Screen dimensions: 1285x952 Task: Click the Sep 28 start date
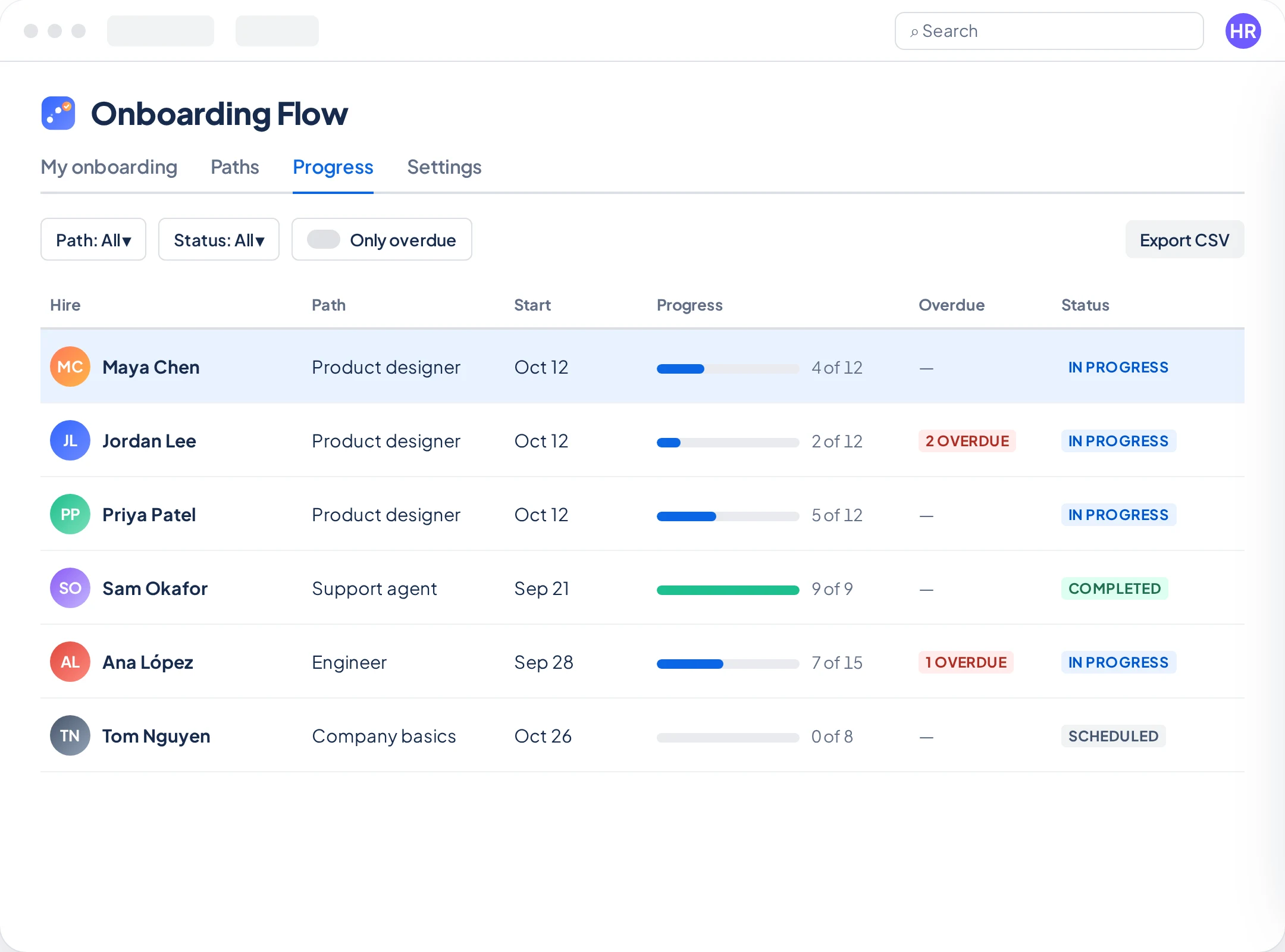click(544, 662)
